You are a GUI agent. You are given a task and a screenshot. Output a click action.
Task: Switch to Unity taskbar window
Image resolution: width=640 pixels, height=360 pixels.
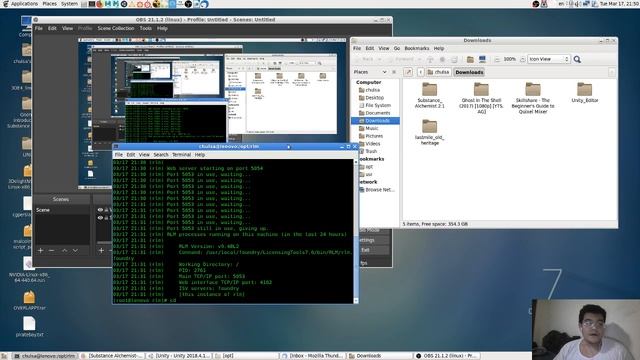click(x=179, y=356)
